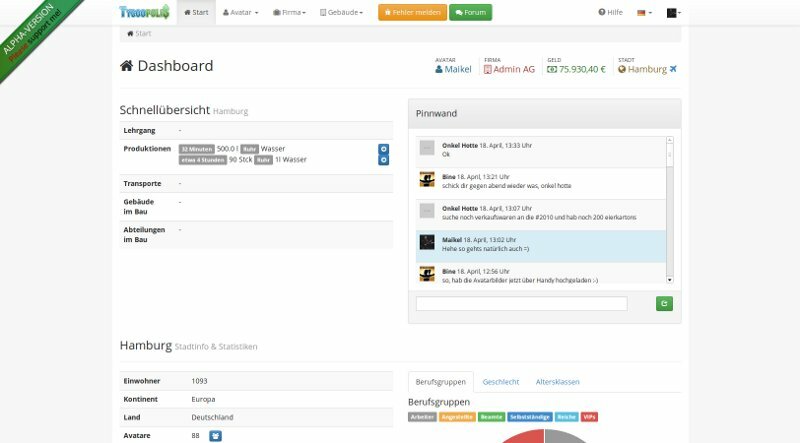Toggle the VIPs legend label

[590, 417]
